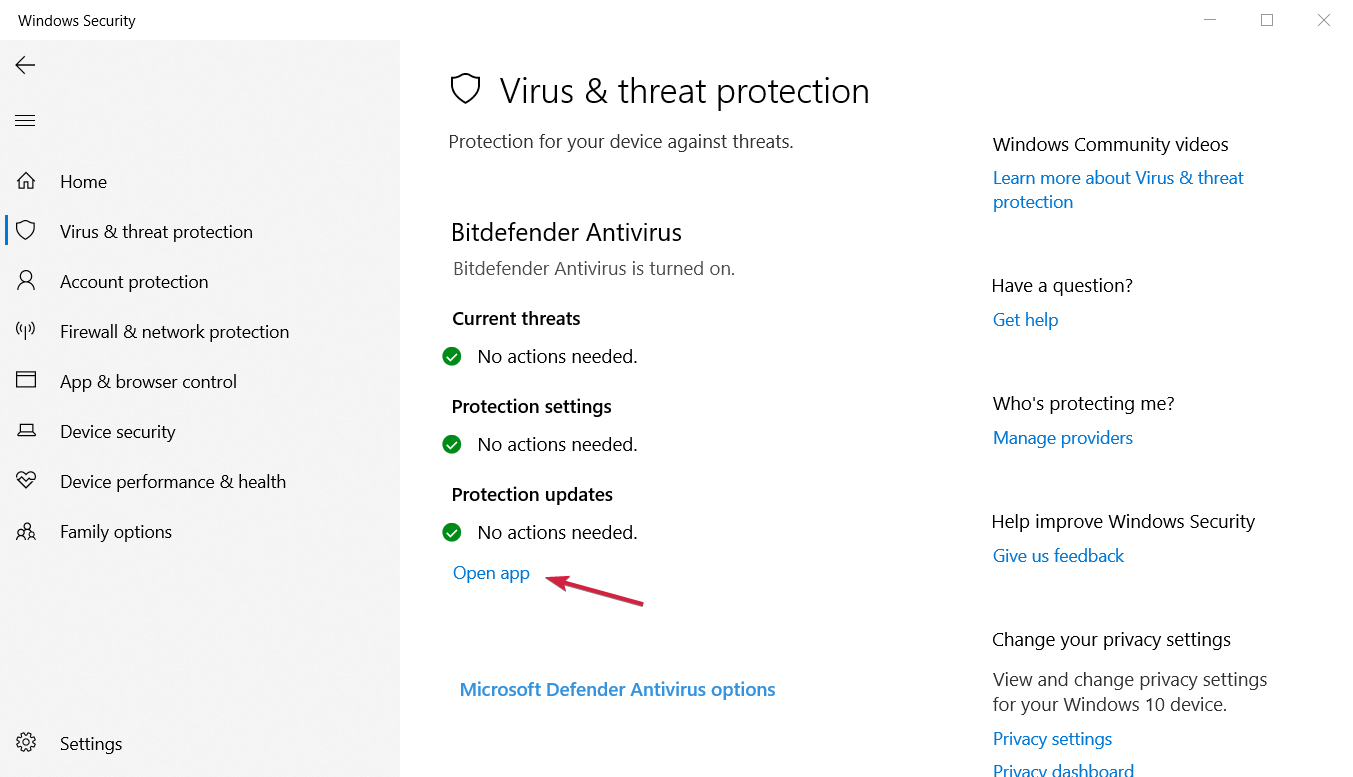
Task: Open the Bitdefender app link
Action: tap(491, 573)
